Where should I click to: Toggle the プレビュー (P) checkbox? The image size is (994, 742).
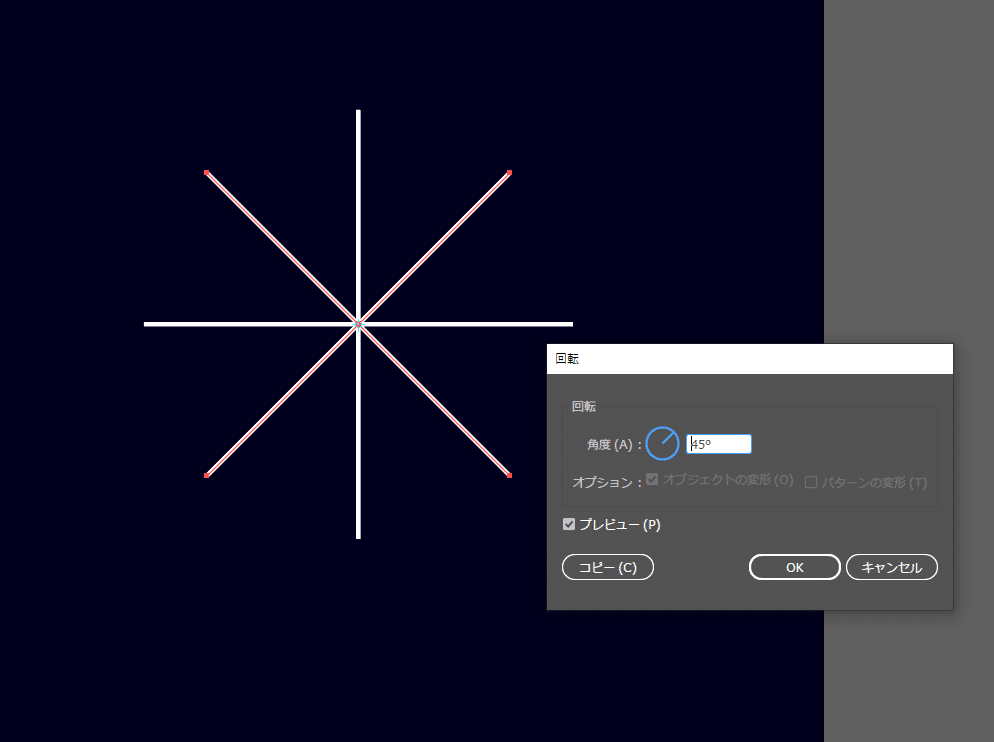click(x=569, y=524)
